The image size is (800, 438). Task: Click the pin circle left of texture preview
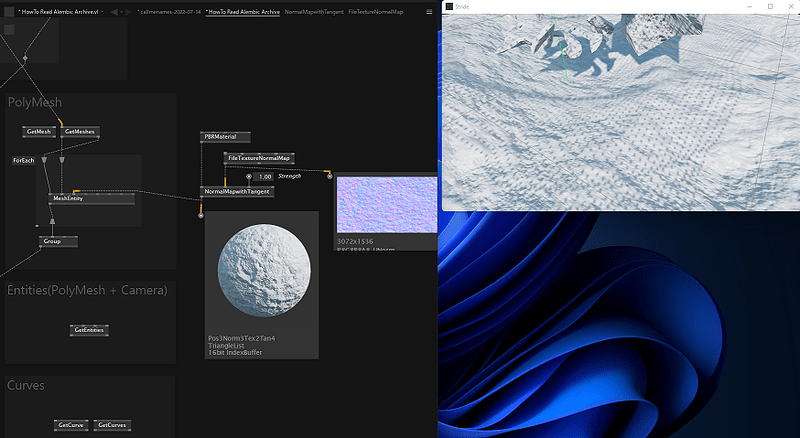[x=330, y=176]
